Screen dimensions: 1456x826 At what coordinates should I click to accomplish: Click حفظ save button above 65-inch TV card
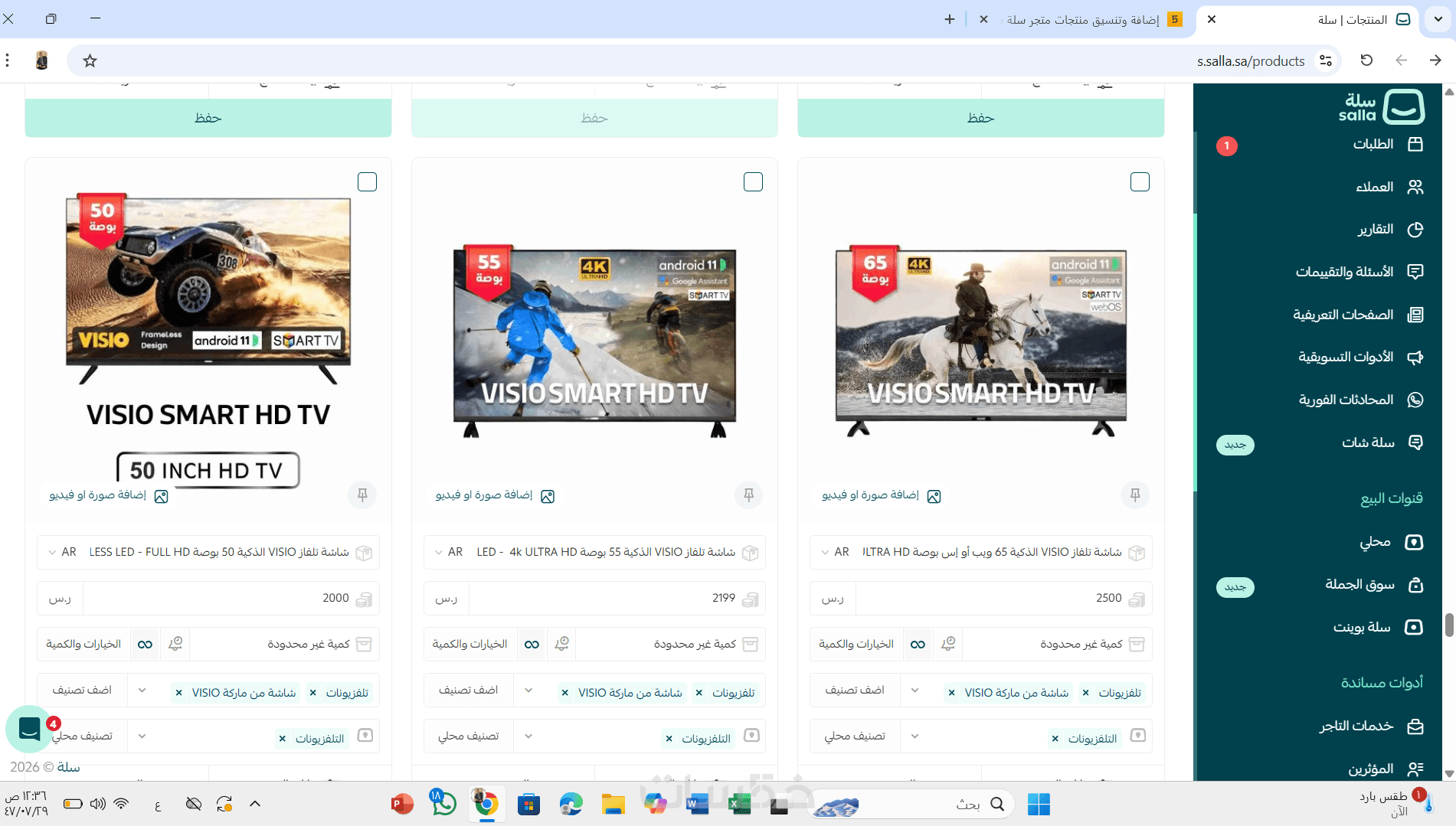point(980,118)
